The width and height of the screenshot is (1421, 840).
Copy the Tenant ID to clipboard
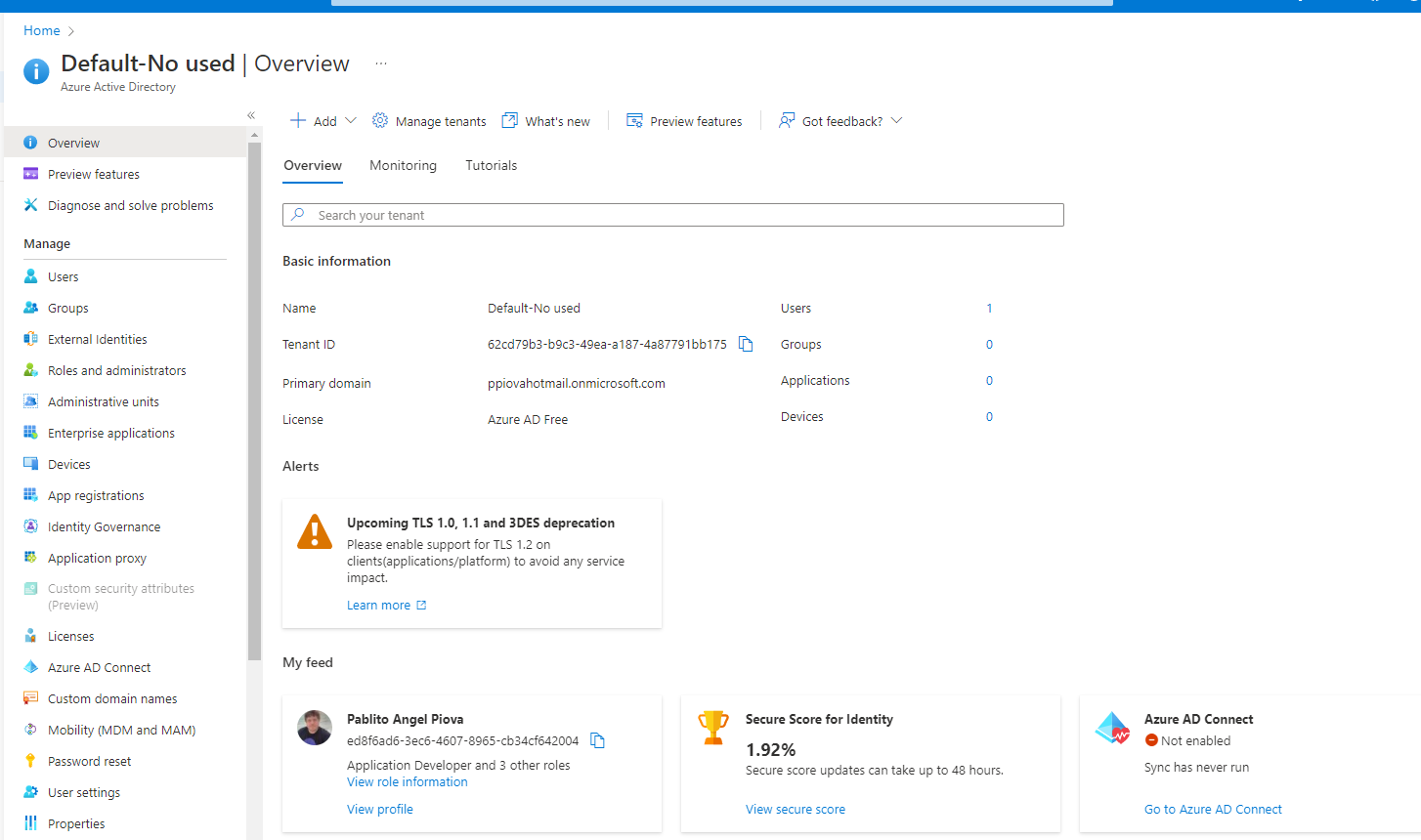[746, 344]
